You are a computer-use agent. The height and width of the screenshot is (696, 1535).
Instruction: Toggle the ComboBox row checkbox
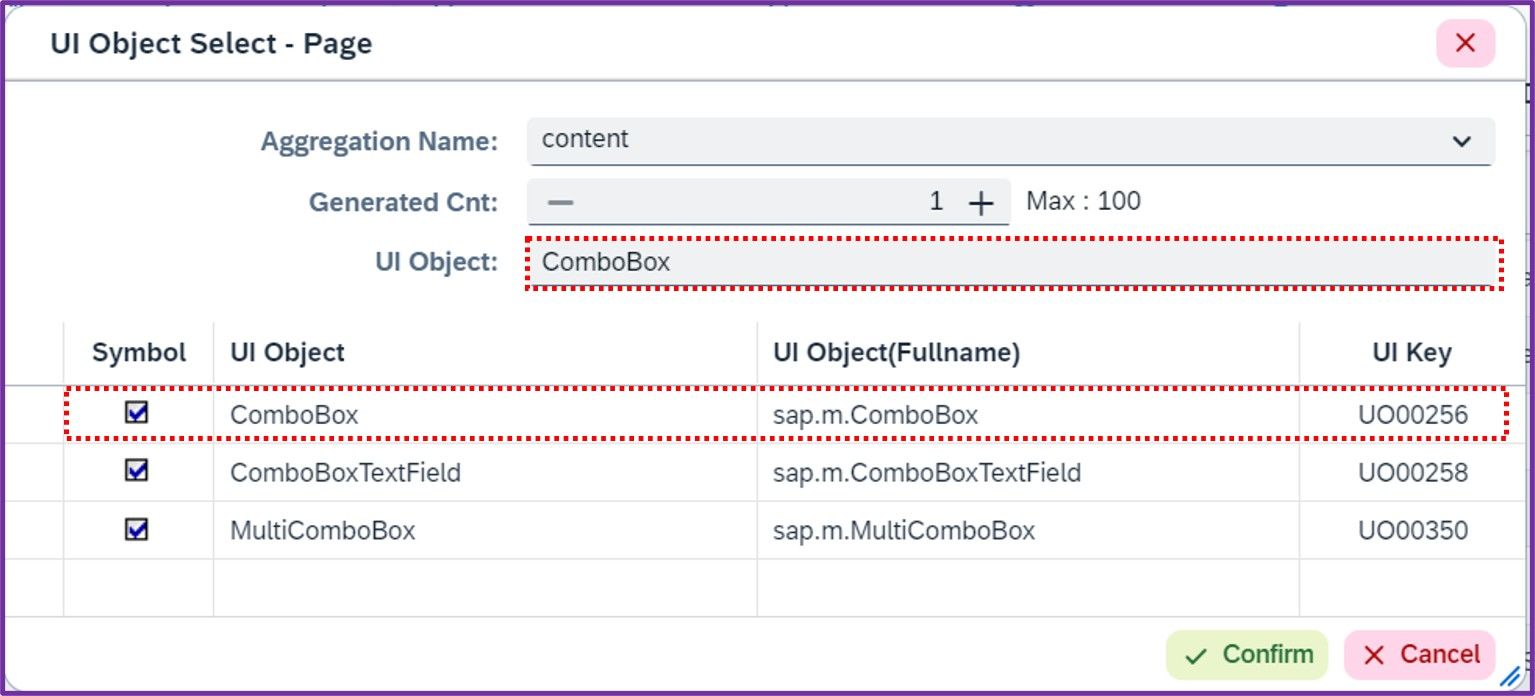point(137,412)
